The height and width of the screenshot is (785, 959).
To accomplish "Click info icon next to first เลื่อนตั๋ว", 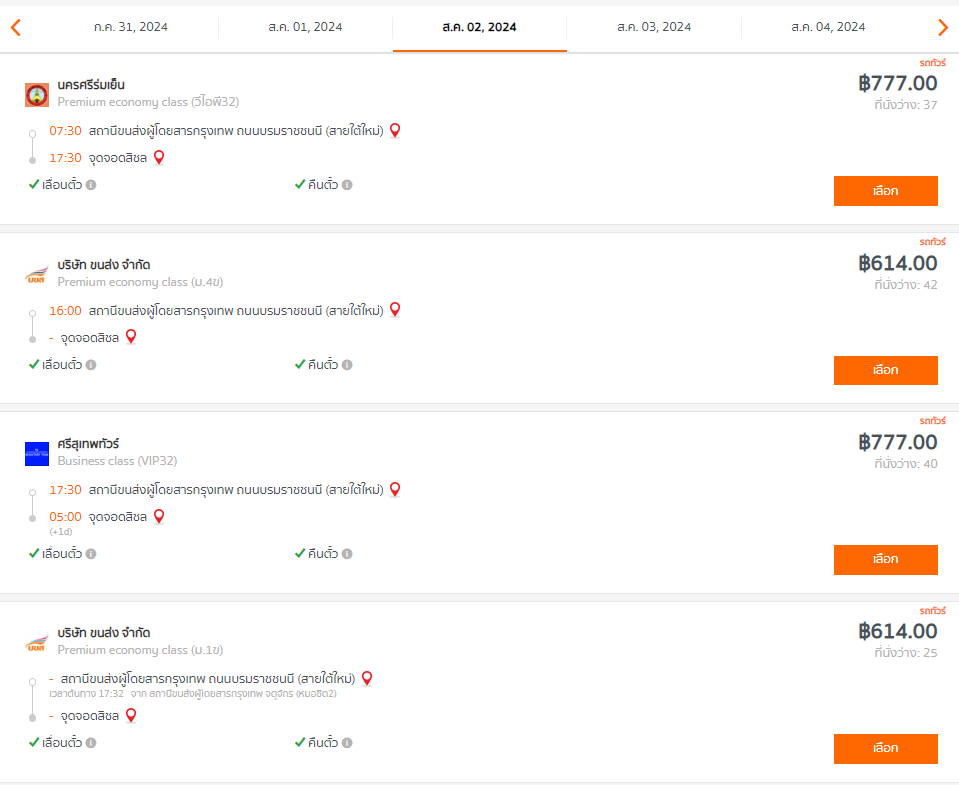I will coord(91,185).
